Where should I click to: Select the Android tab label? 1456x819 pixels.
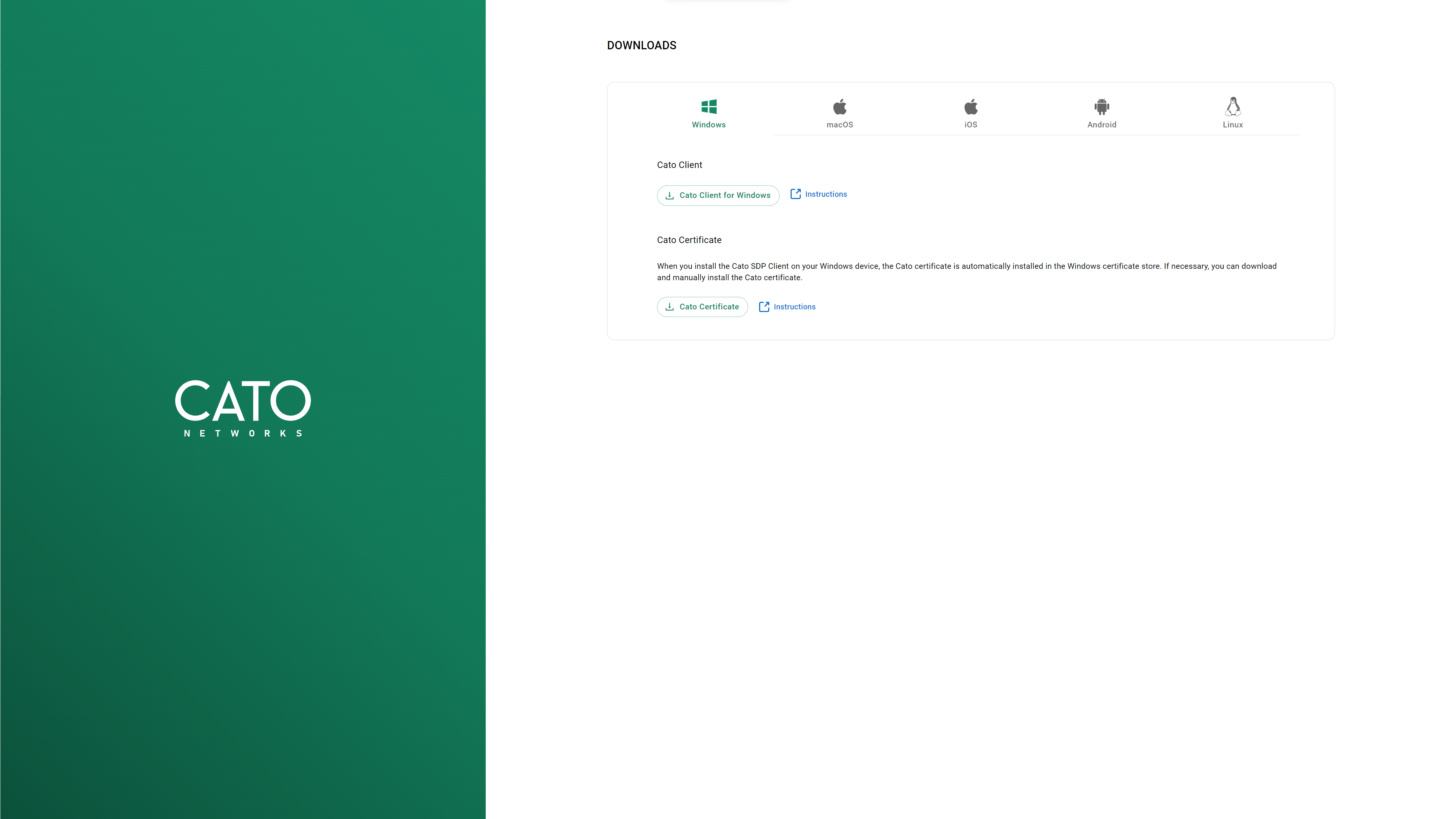tap(1101, 125)
